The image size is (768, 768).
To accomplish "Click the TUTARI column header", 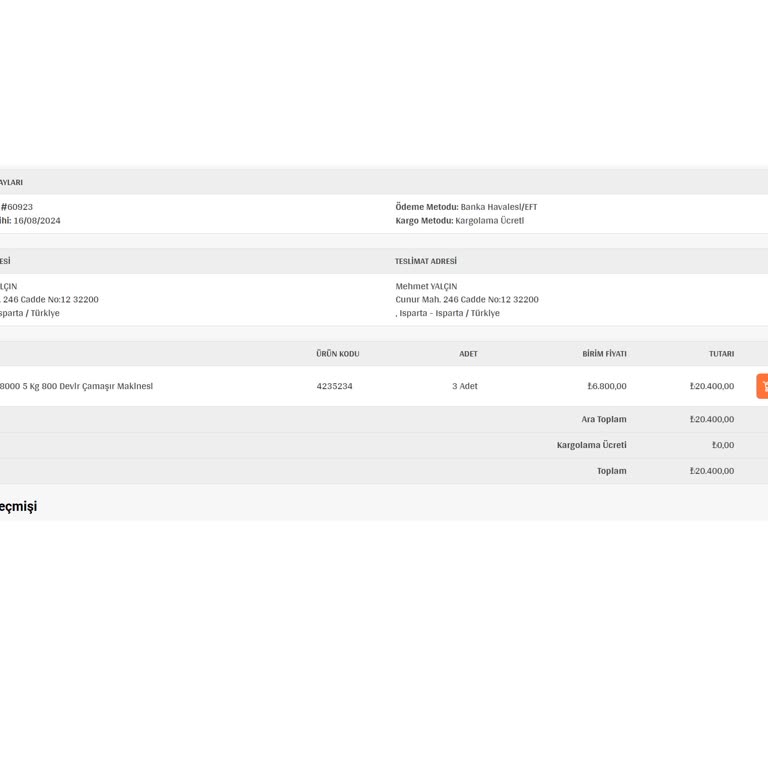I will (721, 354).
